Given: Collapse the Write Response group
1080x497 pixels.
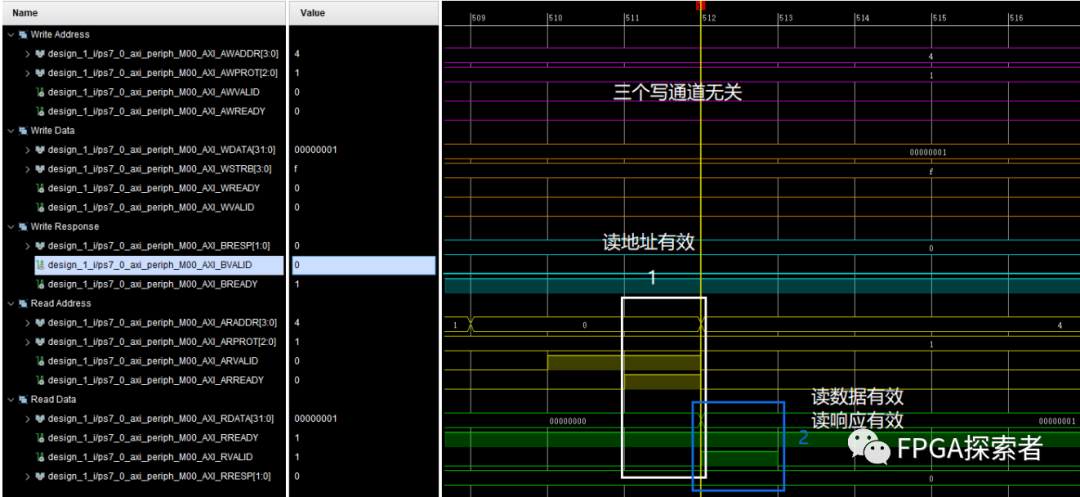Looking at the screenshot, I should [x=10, y=226].
